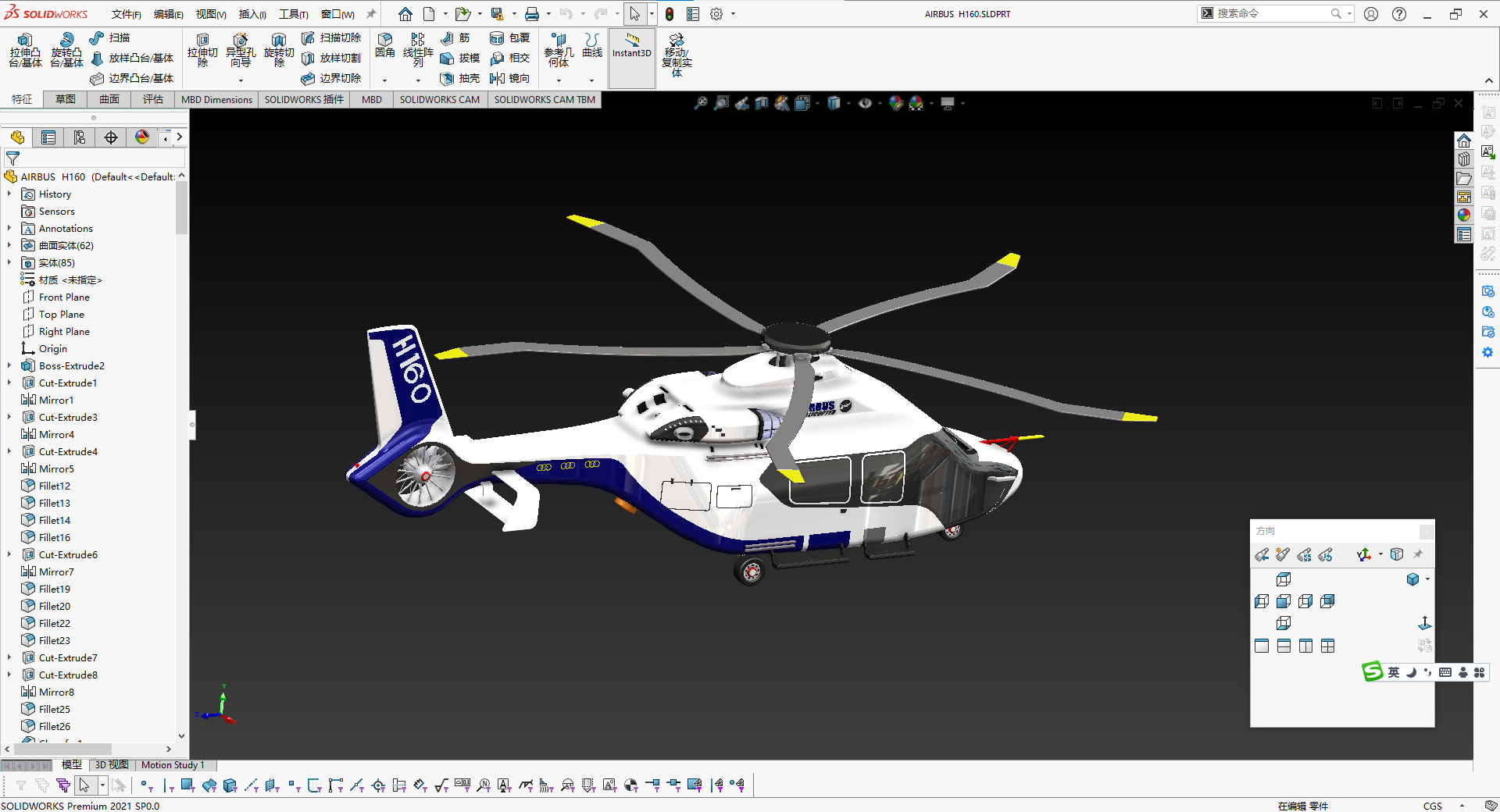Open the 抽壳 shell tool
1500x812 pixels.
pyautogui.click(x=457, y=78)
